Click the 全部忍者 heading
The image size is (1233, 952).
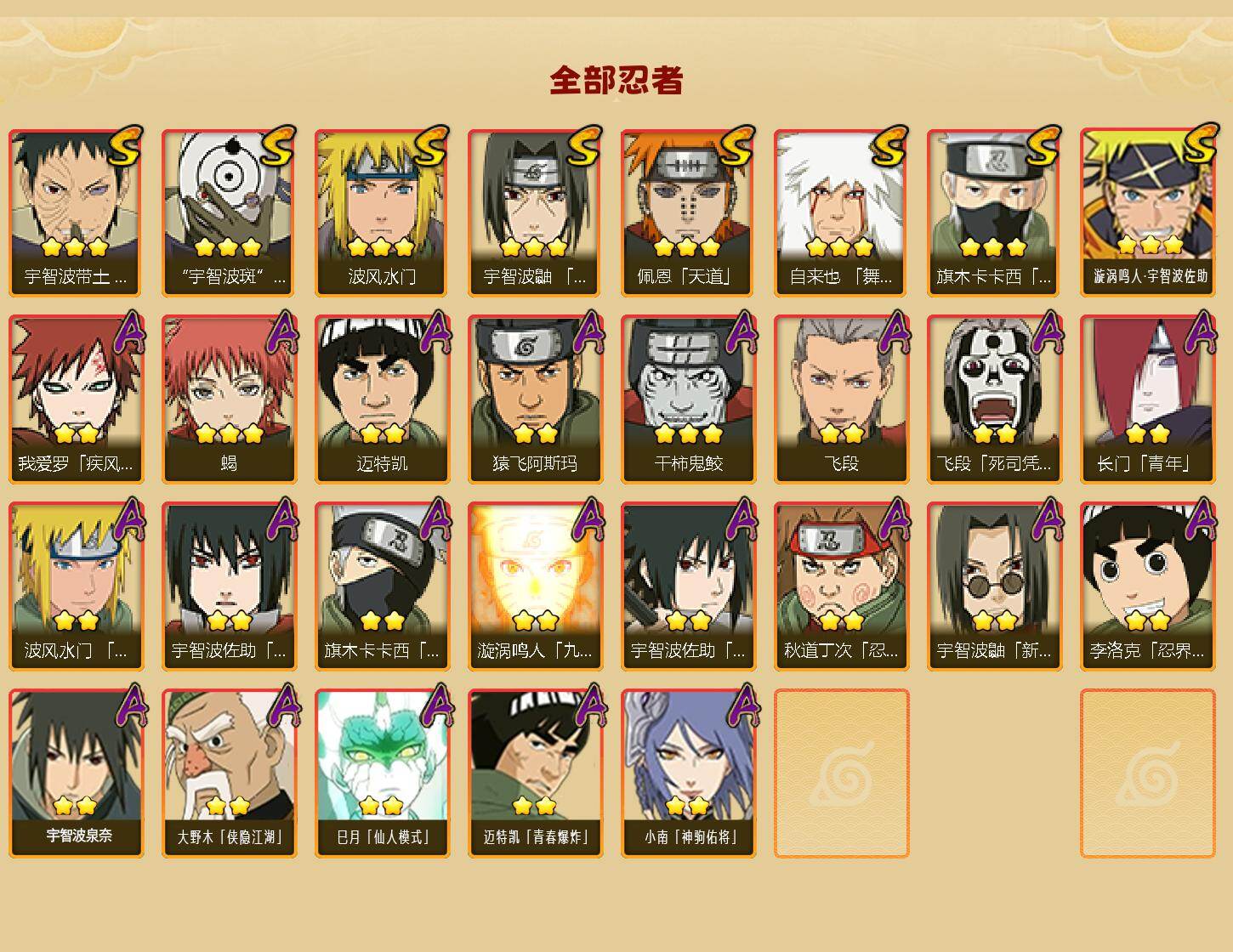pos(616,80)
